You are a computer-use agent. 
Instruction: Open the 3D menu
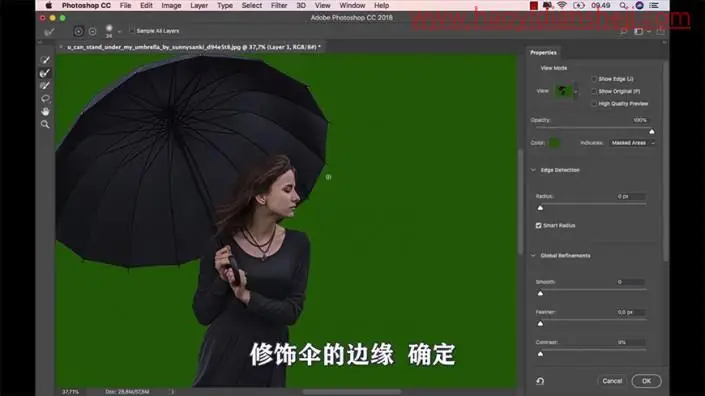(301, 5)
